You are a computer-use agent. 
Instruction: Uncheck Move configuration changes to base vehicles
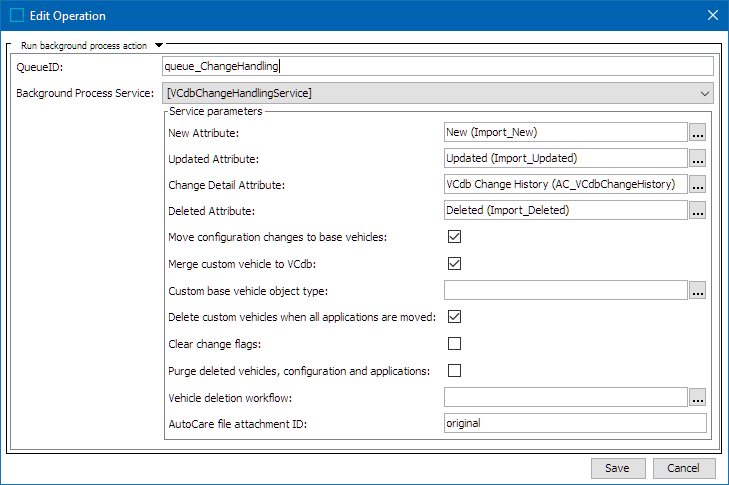pos(454,237)
